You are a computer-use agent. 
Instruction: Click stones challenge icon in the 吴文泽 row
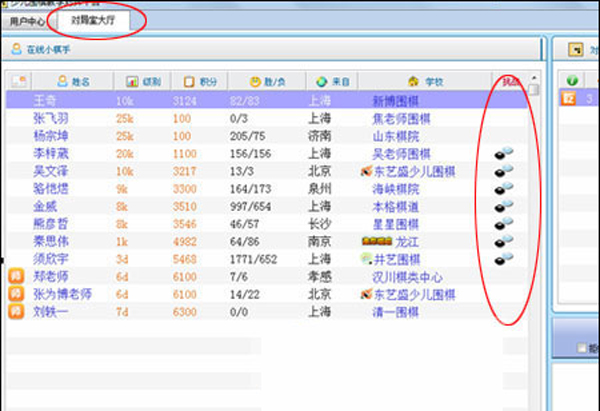pos(504,171)
